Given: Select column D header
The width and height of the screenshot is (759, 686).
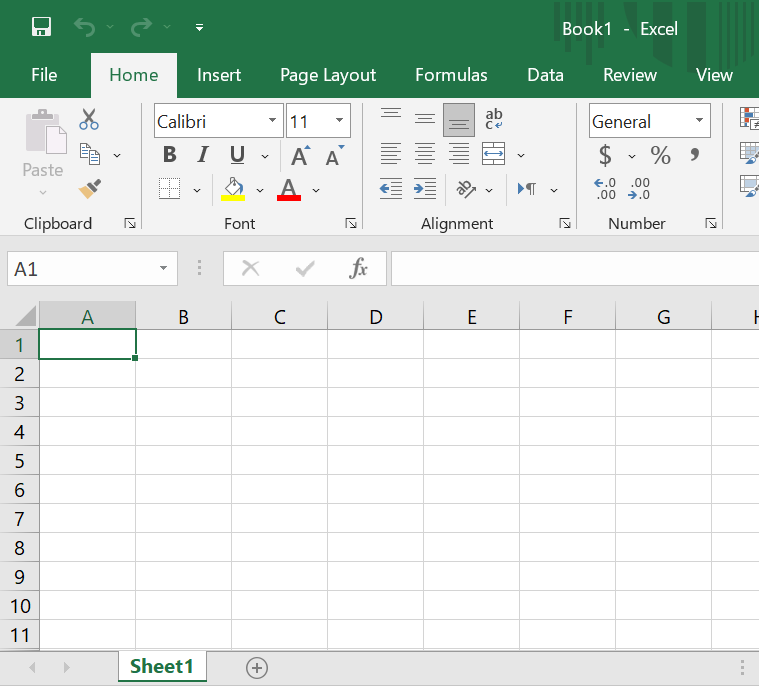Looking at the screenshot, I should point(376,316).
